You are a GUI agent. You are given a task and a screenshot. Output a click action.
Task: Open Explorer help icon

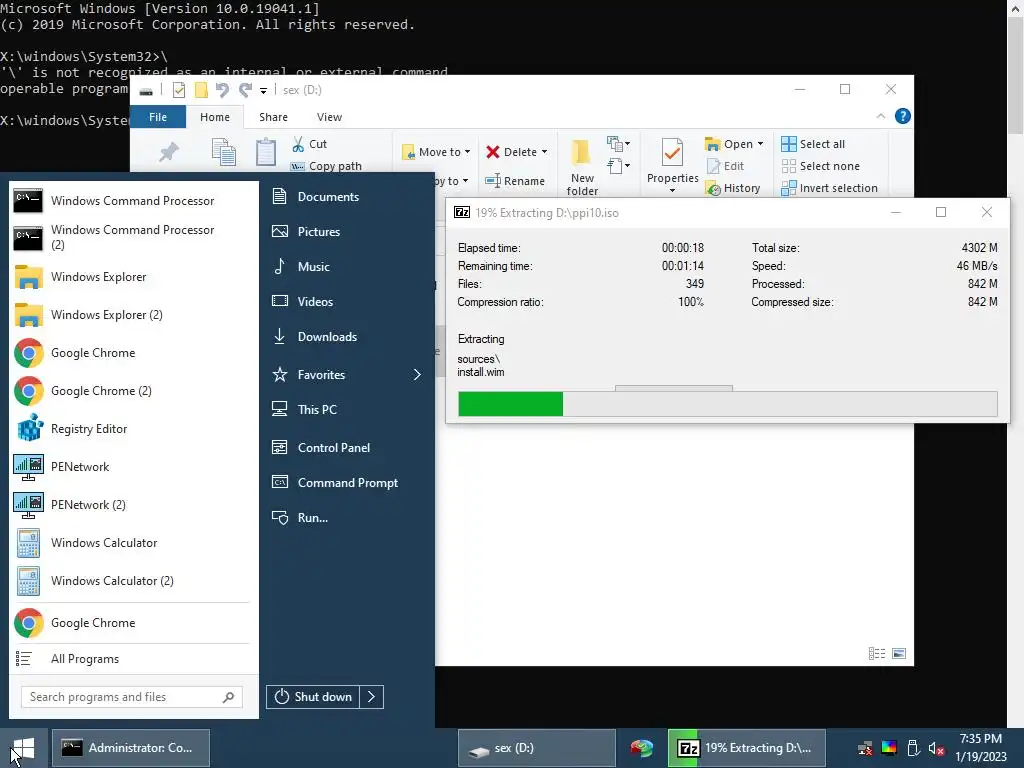point(903,116)
